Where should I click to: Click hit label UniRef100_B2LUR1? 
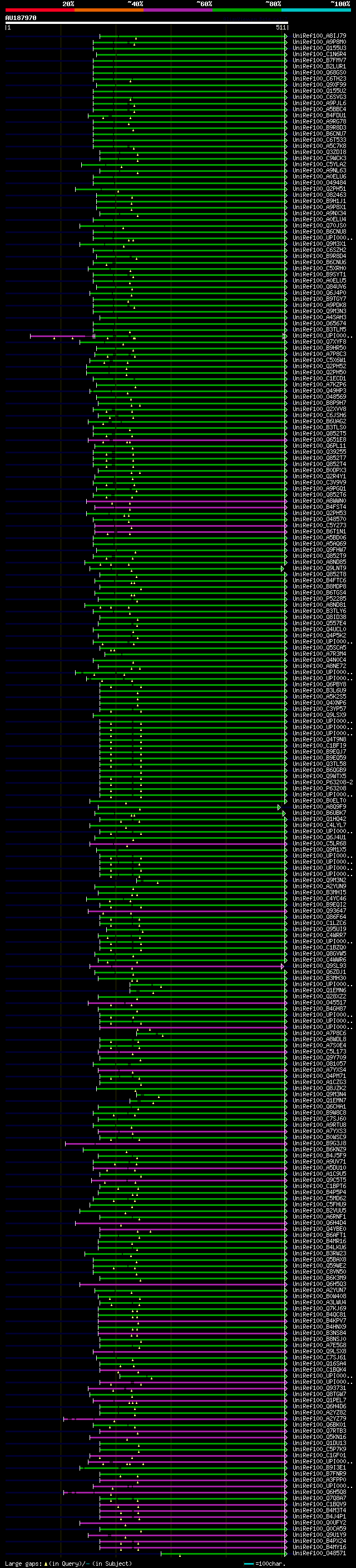coord(319,66)
